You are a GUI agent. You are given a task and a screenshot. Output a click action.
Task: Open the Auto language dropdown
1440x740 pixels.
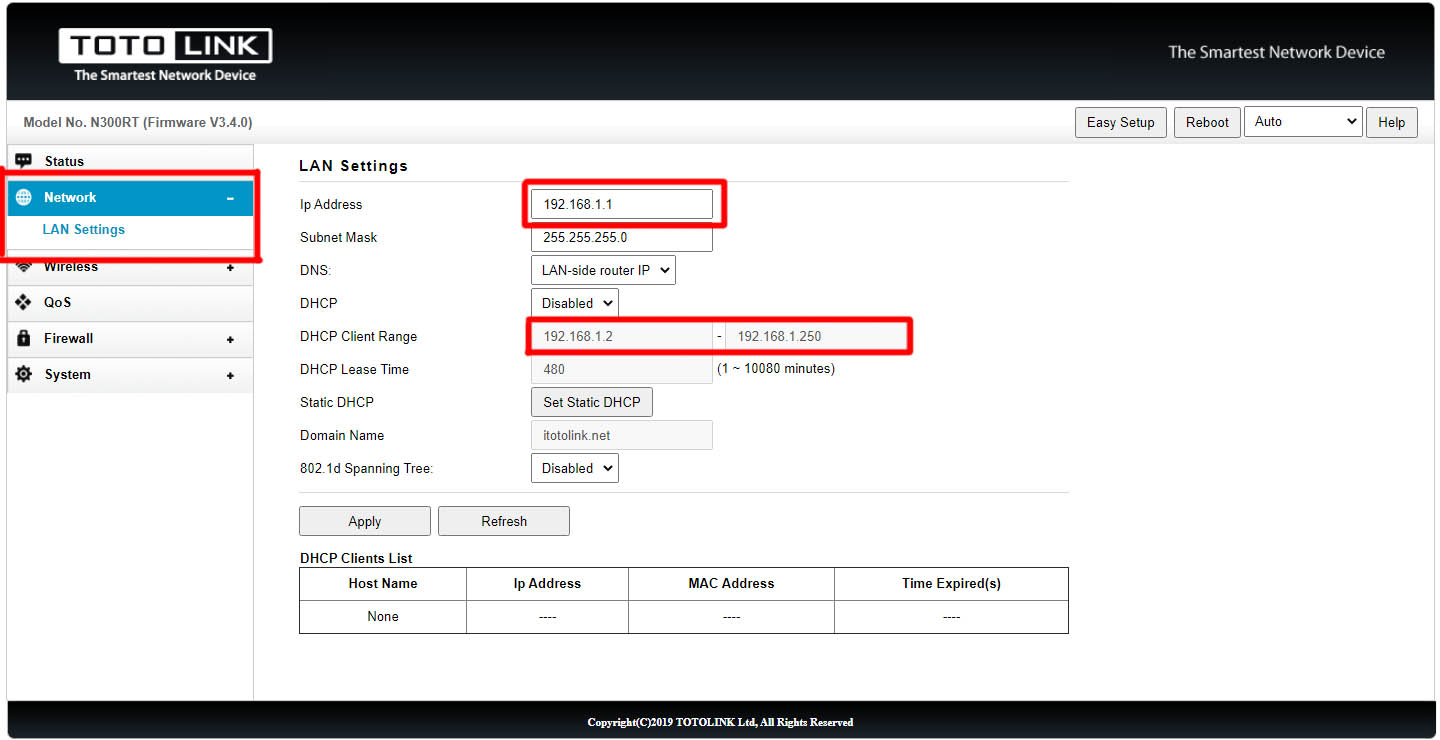[1302, 121]
